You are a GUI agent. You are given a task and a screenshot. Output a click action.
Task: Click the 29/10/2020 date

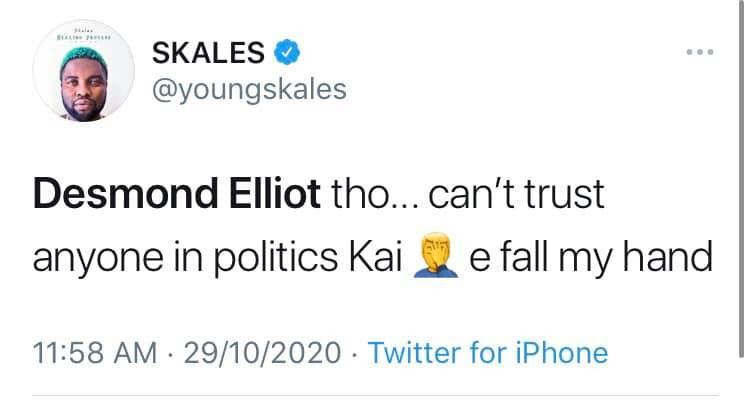coord(262,353)
